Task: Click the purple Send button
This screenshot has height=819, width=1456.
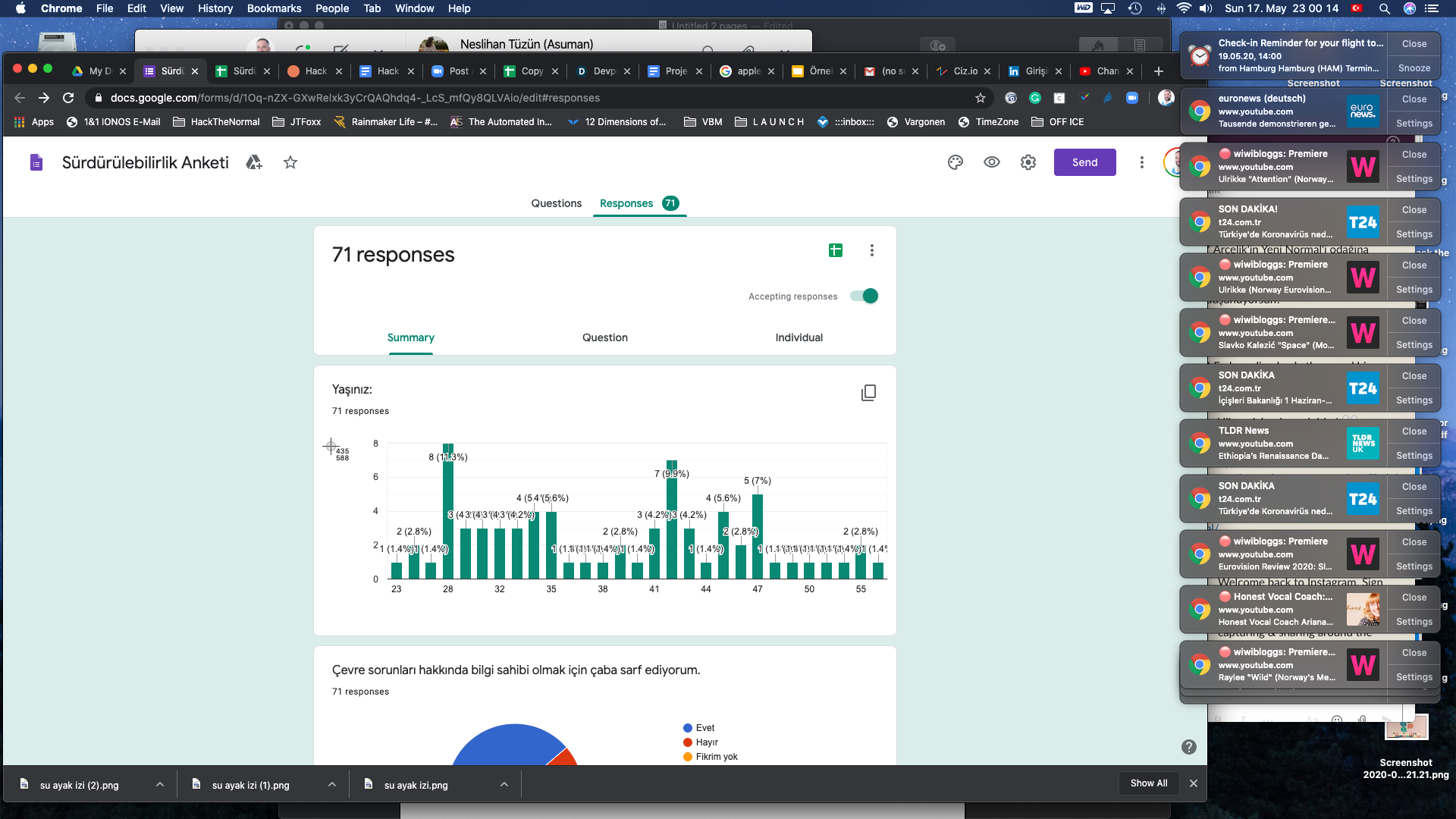Action: pyautogui.click(x=1084, y=162)
